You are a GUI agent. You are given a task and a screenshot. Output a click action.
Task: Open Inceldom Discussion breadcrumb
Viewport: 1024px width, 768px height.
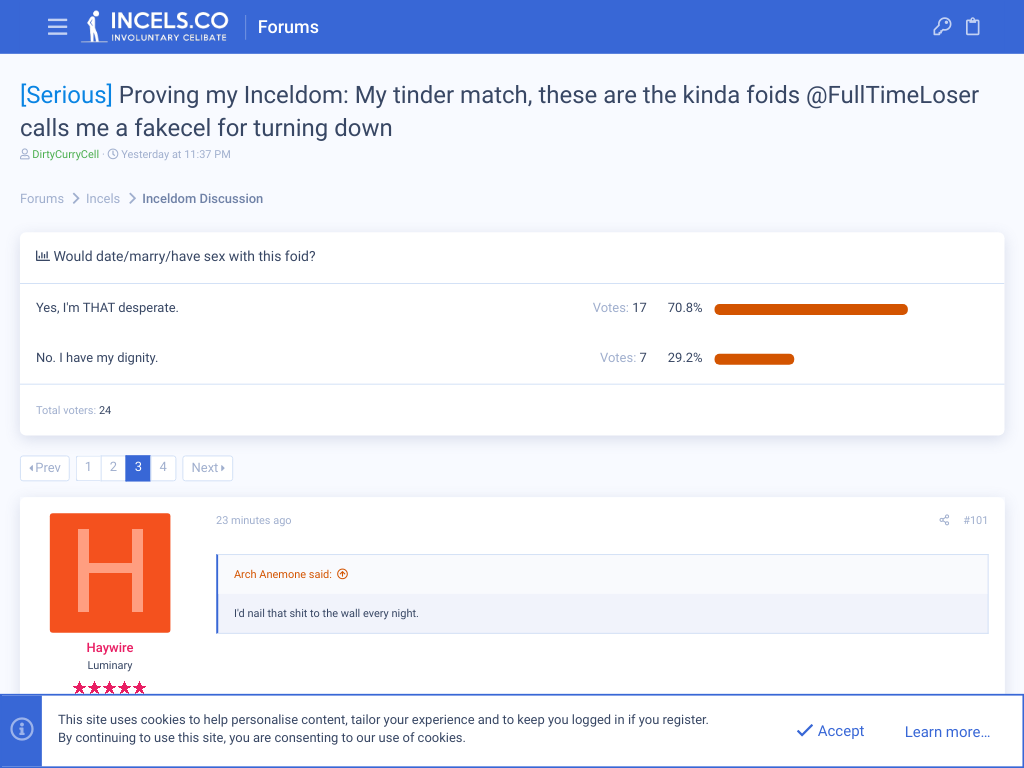tap(202, 199)
